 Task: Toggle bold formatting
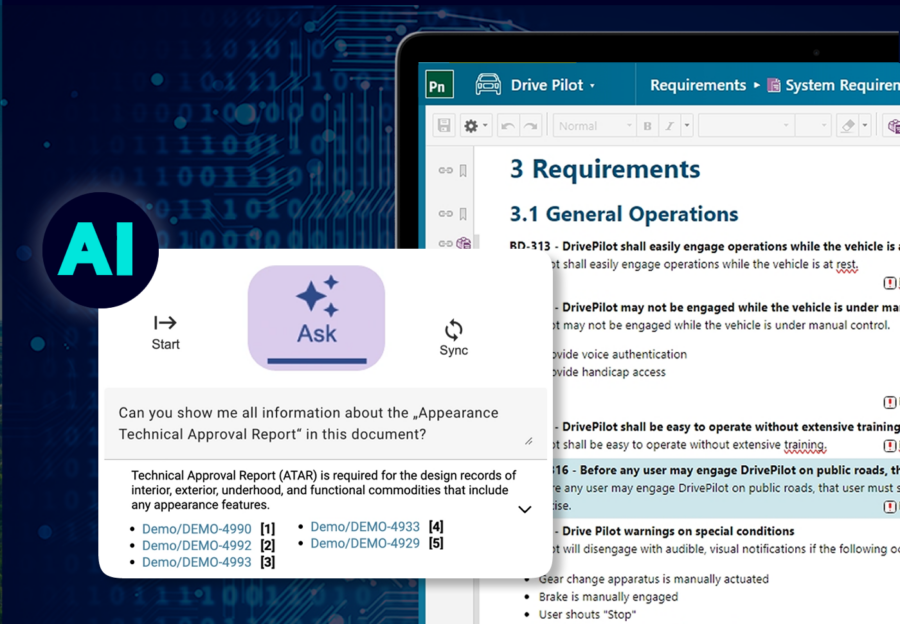[647, 124]
